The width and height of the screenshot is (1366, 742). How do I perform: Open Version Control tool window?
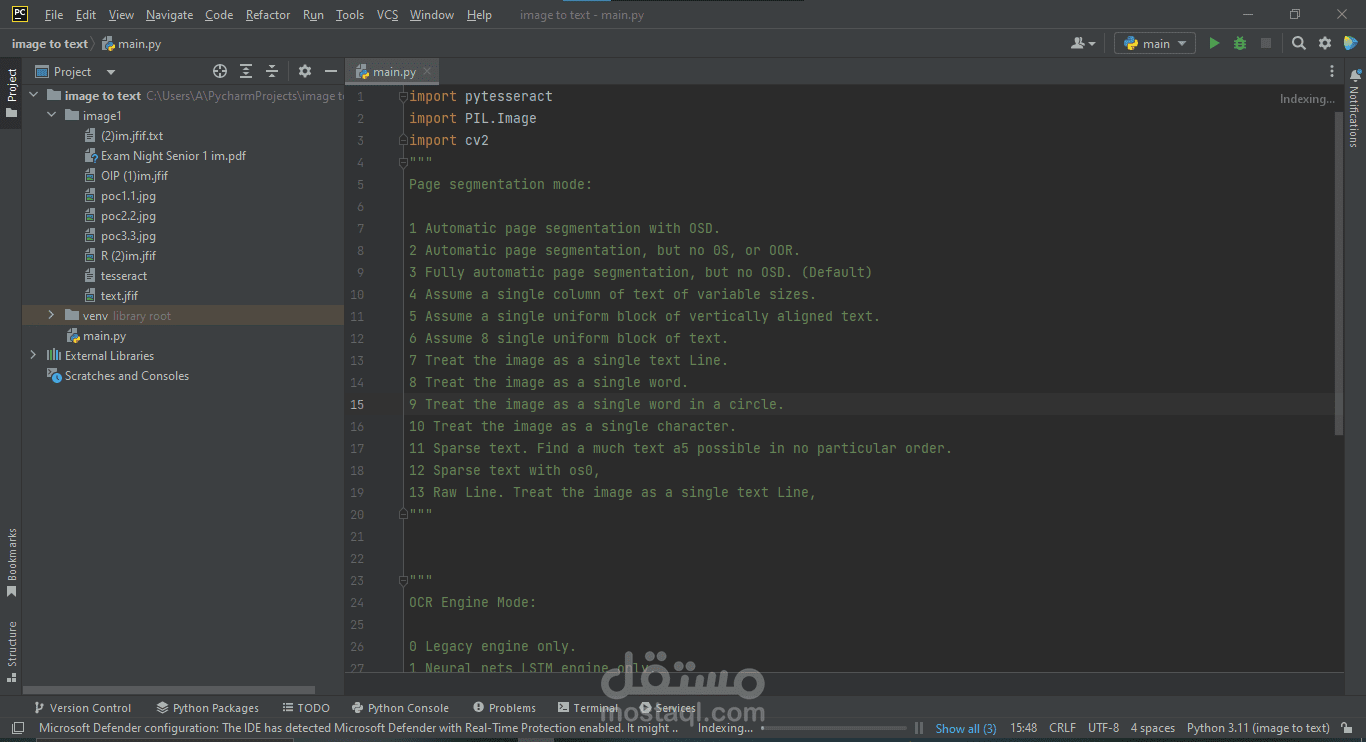(83, 707)
